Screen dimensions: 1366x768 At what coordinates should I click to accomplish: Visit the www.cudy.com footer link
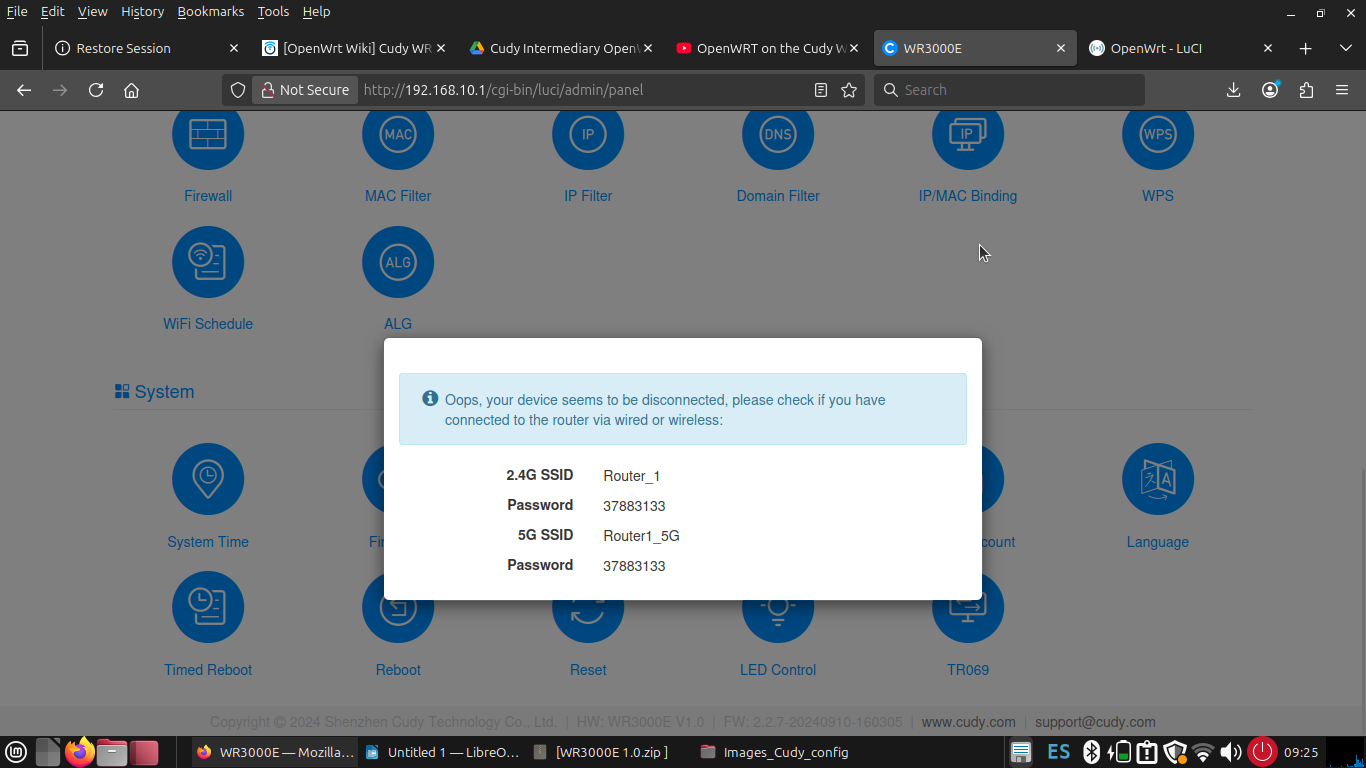(968, 722)
